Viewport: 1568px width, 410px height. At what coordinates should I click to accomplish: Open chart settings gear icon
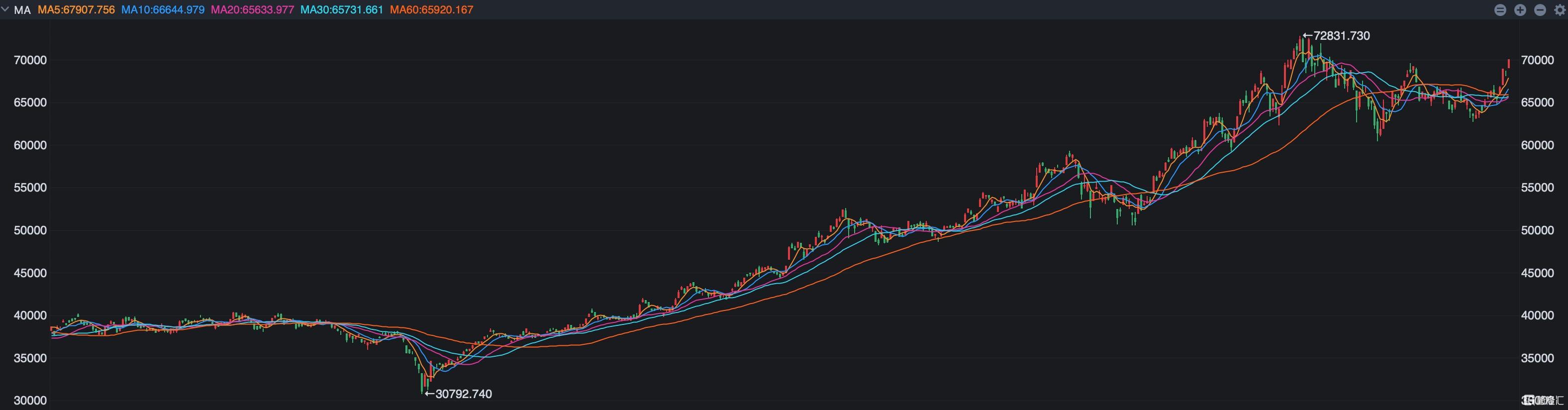tap(1560, 10)
